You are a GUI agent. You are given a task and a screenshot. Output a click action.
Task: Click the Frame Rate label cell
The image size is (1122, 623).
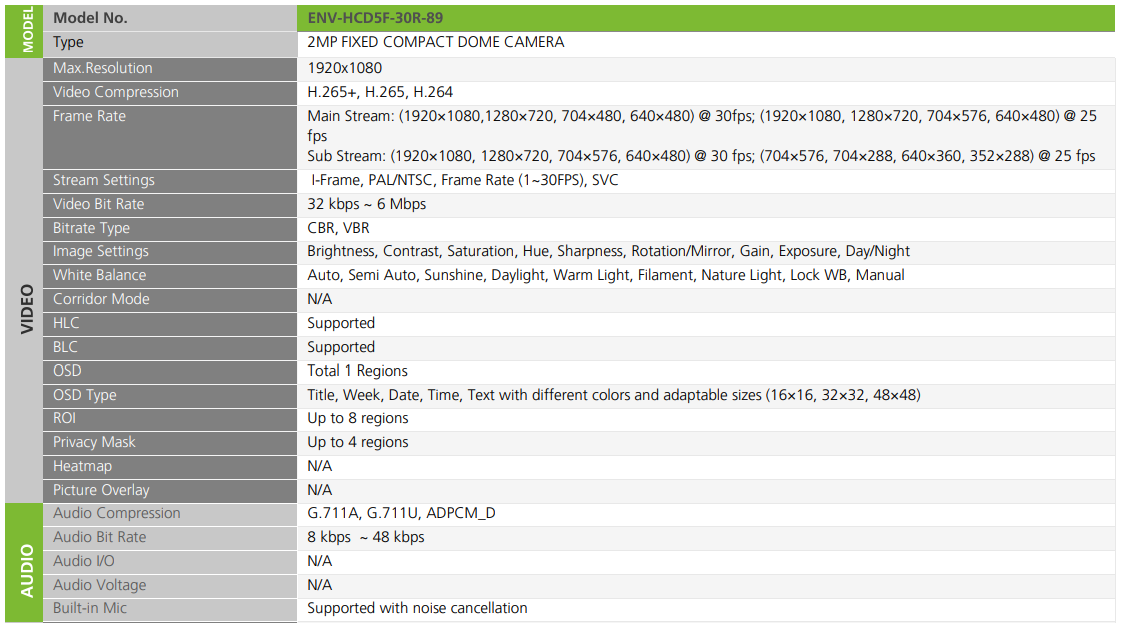coord(89,116)
